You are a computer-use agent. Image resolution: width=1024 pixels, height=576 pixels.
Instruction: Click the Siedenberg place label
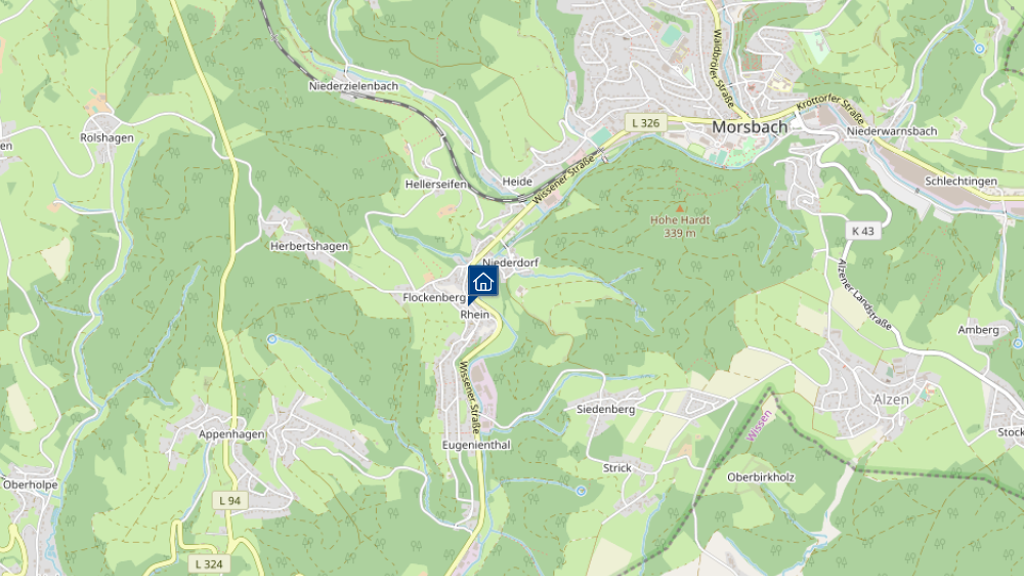[605, 409]
